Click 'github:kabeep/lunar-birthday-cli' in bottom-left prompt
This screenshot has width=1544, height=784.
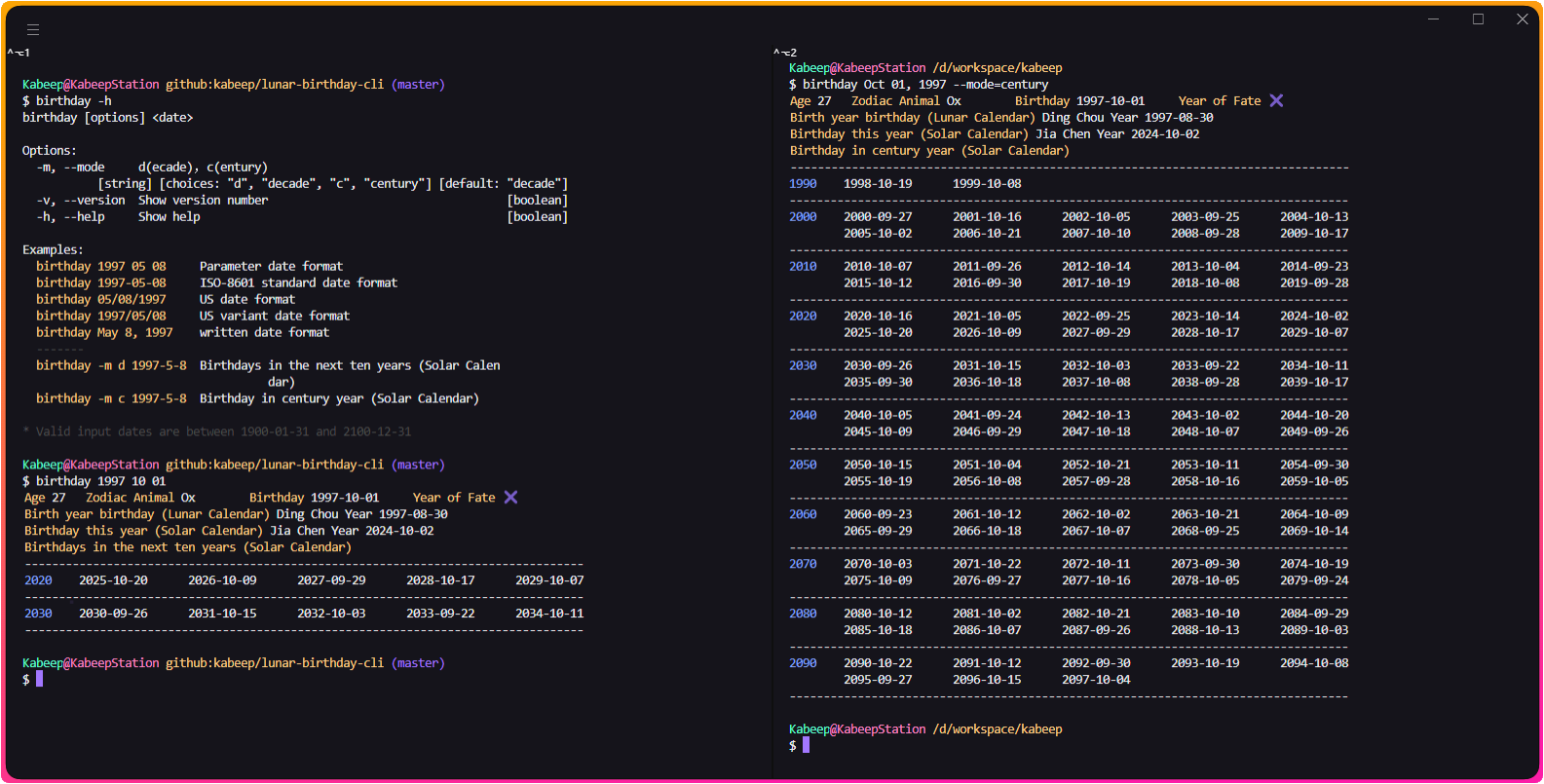[275, 663]
